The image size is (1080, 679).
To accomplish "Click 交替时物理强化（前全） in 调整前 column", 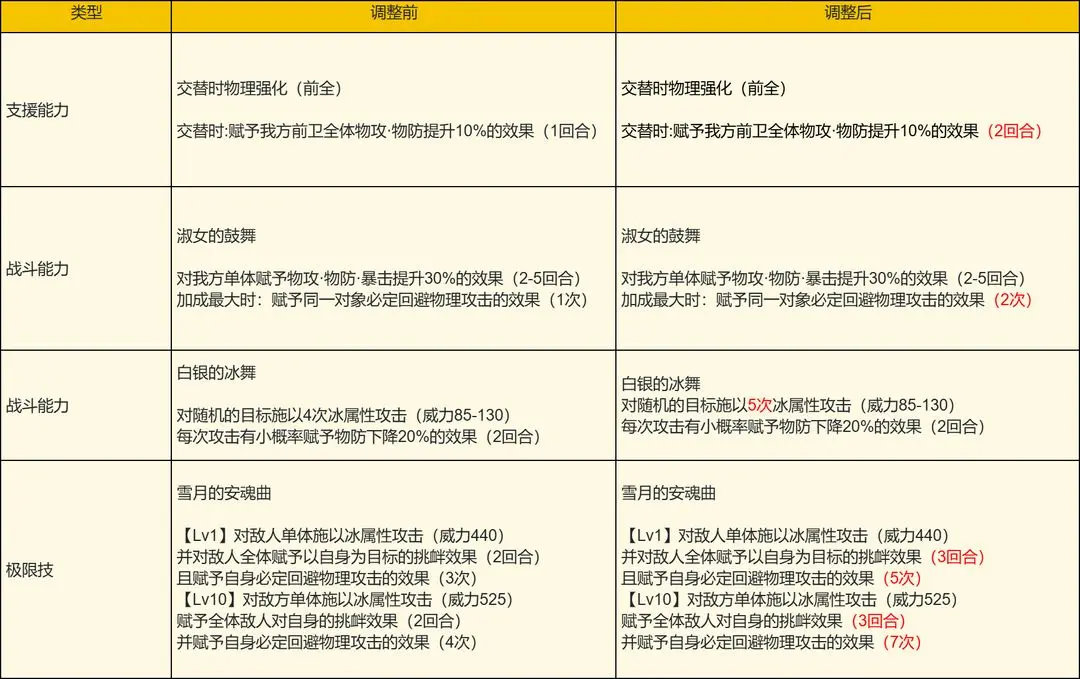I will click(260, 88).
